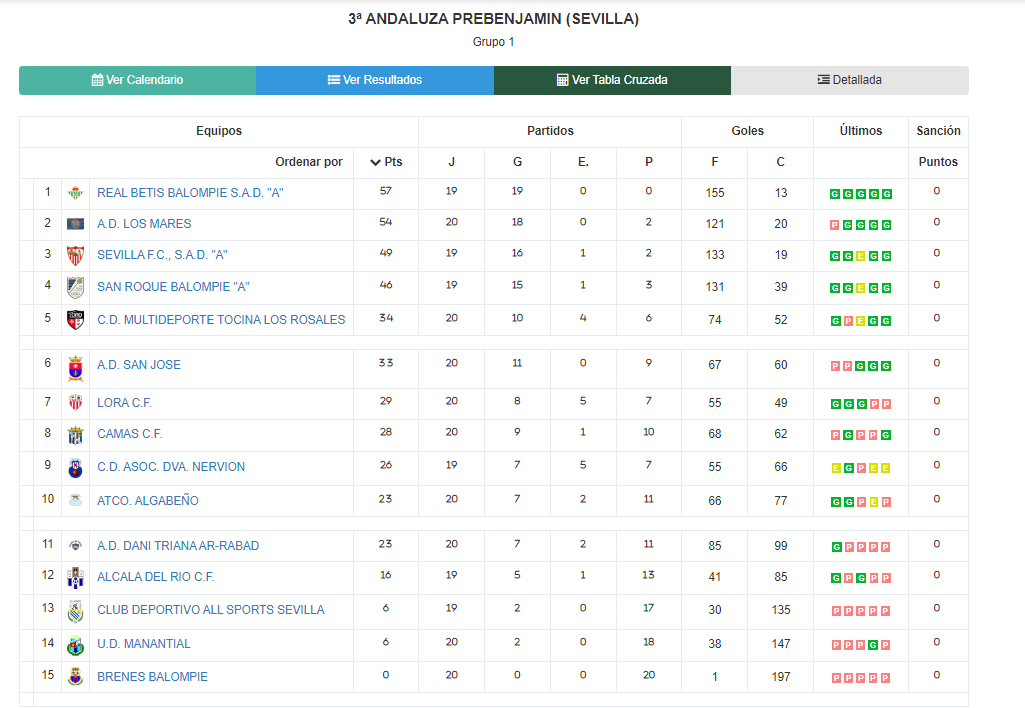Screen dimensions: 1025x708
Task: Click the Sanción column header
Action: (x=938, y=131)
